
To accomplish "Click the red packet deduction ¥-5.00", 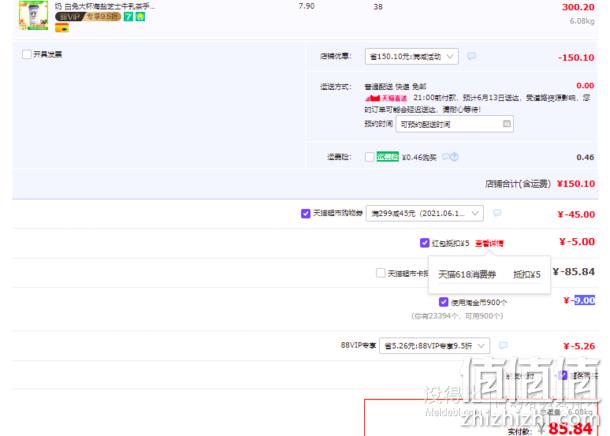I will click(x=577, y=242).
